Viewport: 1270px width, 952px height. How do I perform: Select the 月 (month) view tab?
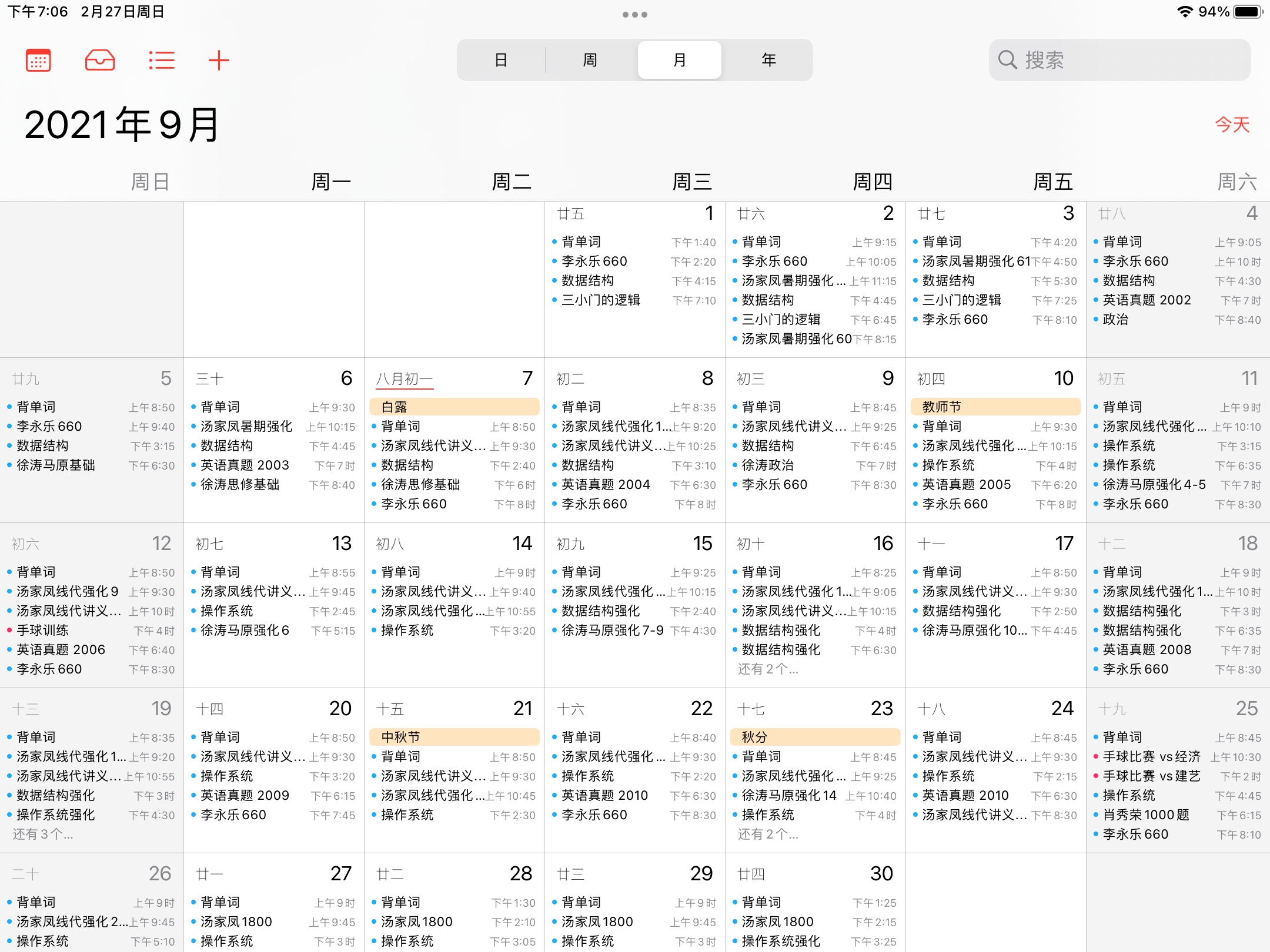[x=680, y=60]
